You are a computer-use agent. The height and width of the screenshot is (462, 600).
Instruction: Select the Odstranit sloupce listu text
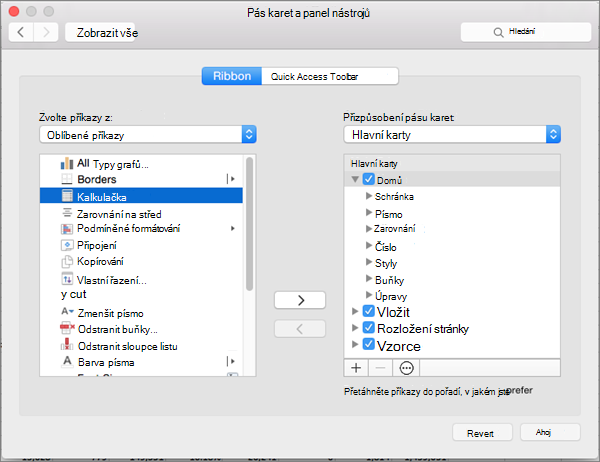128,346
